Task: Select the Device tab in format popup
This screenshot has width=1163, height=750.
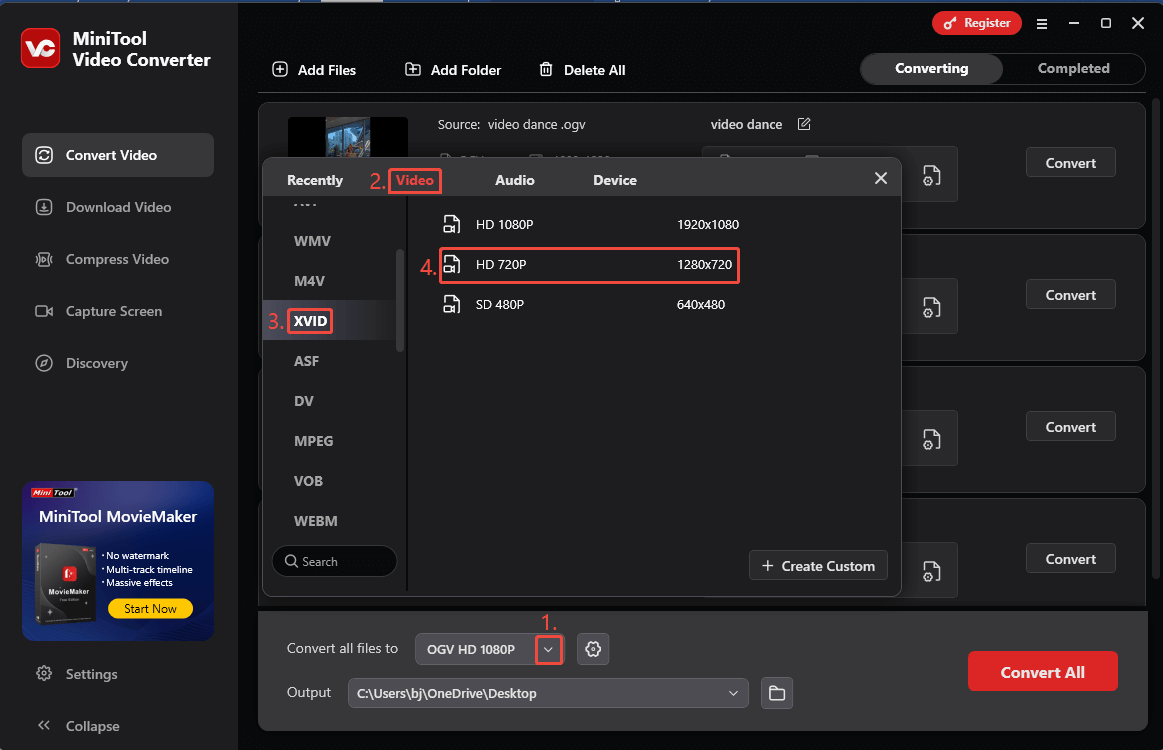Action: pyautogui.click(x=615, y=180)
